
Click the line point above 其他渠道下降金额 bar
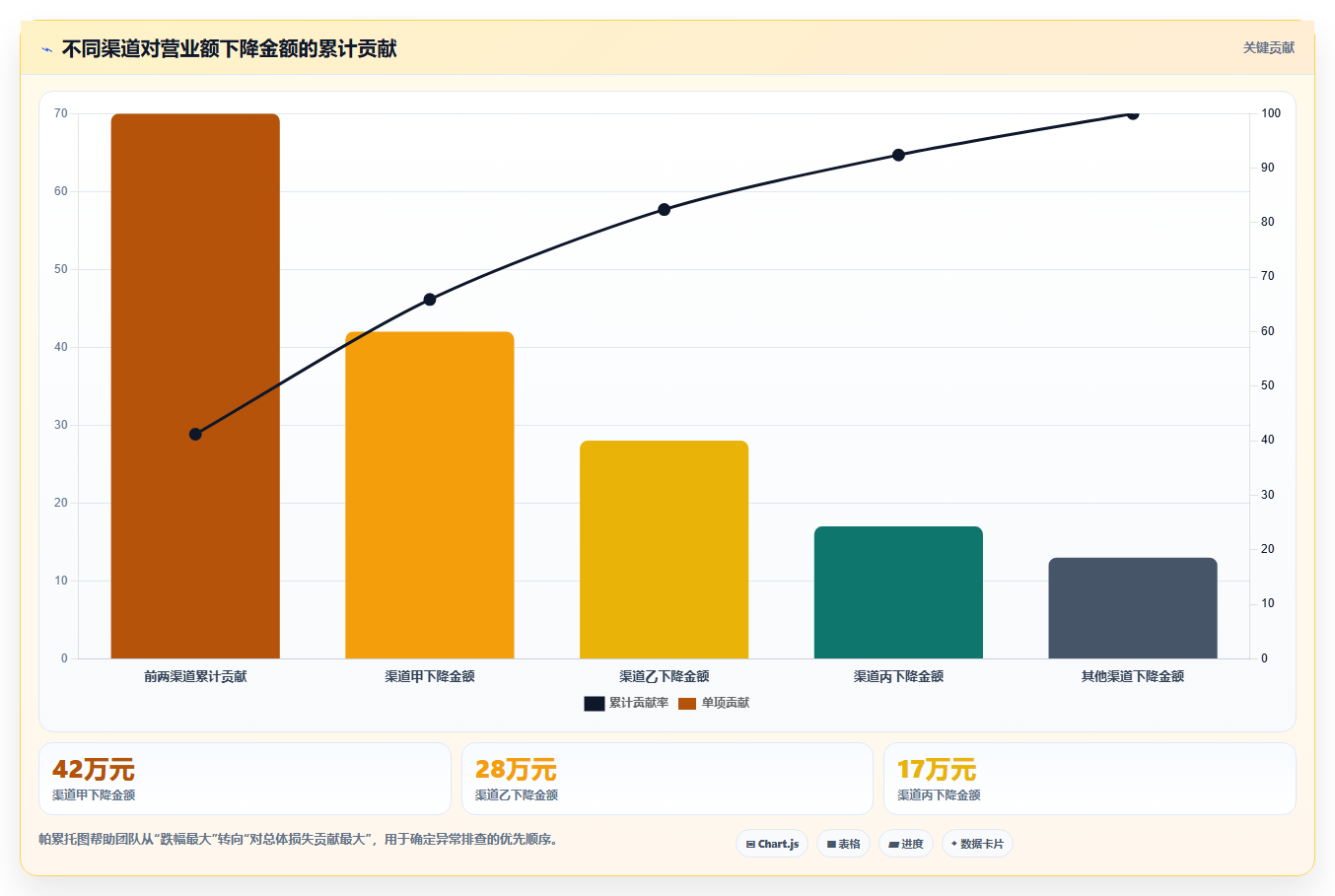pyautogui.click(x=1133, y=113)
